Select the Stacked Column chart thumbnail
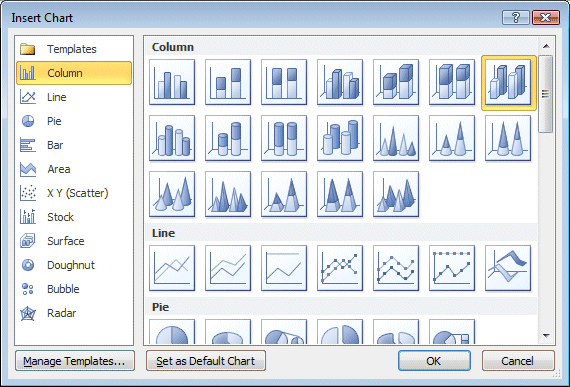570x387 pixels. tap(228, 82)
